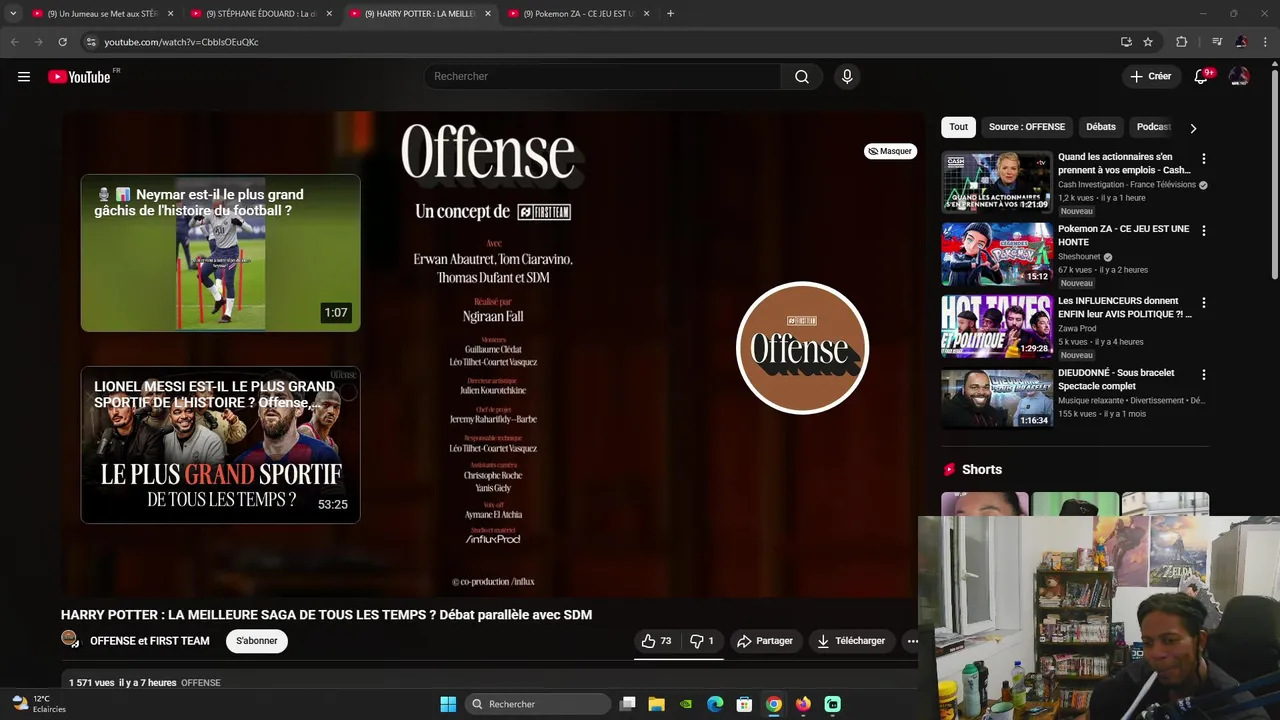The image size is (1280, 720).
Task: Open Chrome extensions puzzle icon
Action: pos(1181,42)
